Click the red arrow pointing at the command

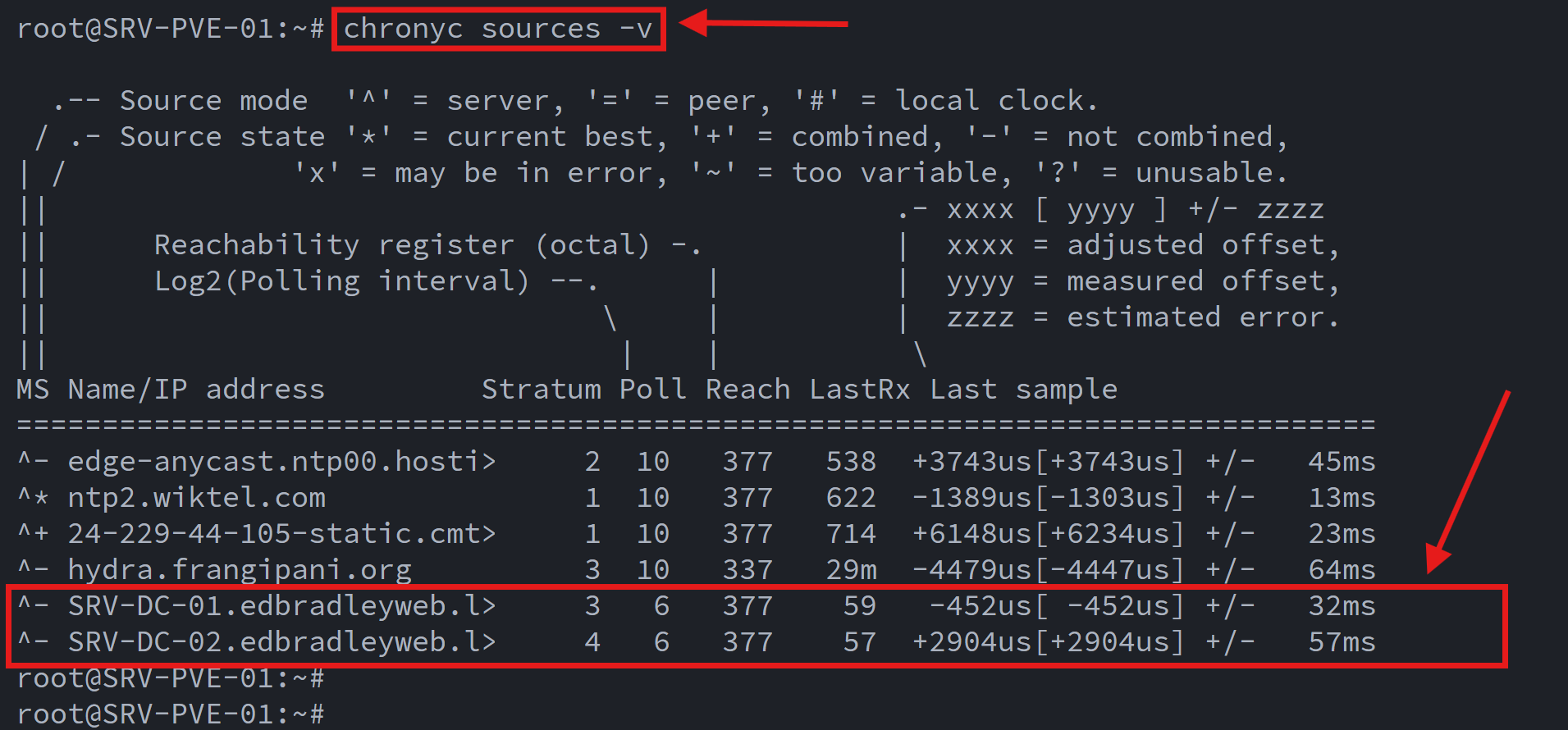tap(763, 24)
